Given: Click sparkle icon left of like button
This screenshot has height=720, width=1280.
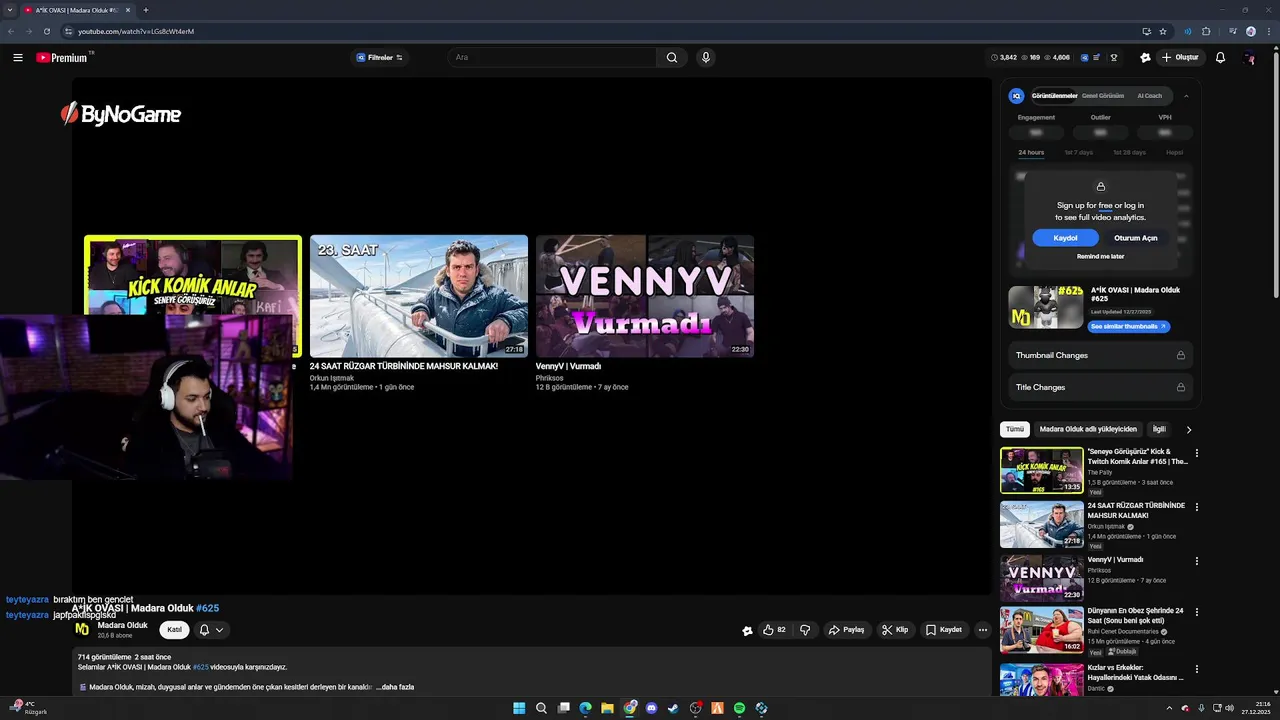Looking at the screenshot, I should coord(747,631).
